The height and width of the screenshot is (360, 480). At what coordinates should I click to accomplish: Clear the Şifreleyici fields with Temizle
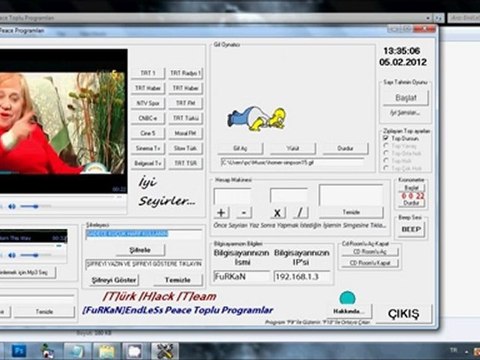coord(178,280)
